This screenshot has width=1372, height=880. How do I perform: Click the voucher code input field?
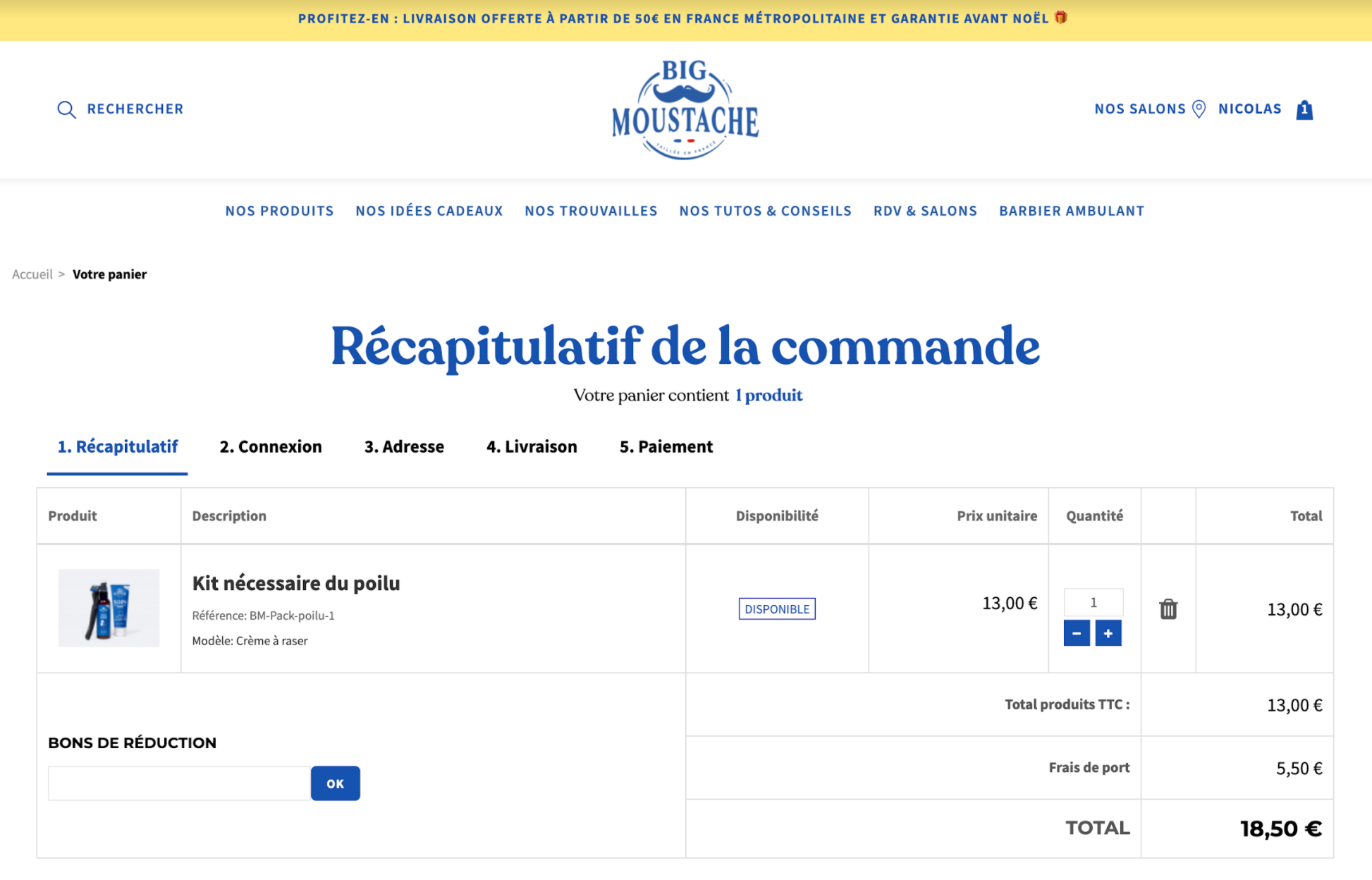tap(179, 783)
